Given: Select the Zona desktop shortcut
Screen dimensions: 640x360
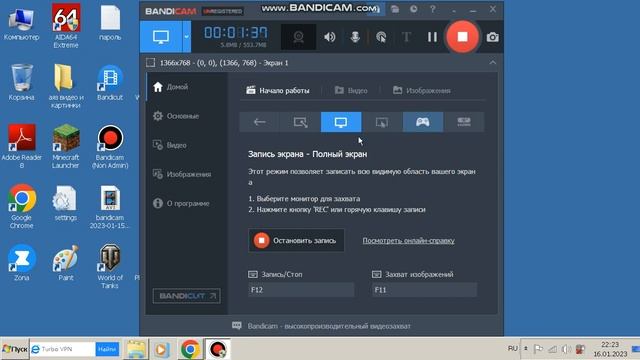Looking at the screenshot, I should click(x=21, y=263).
